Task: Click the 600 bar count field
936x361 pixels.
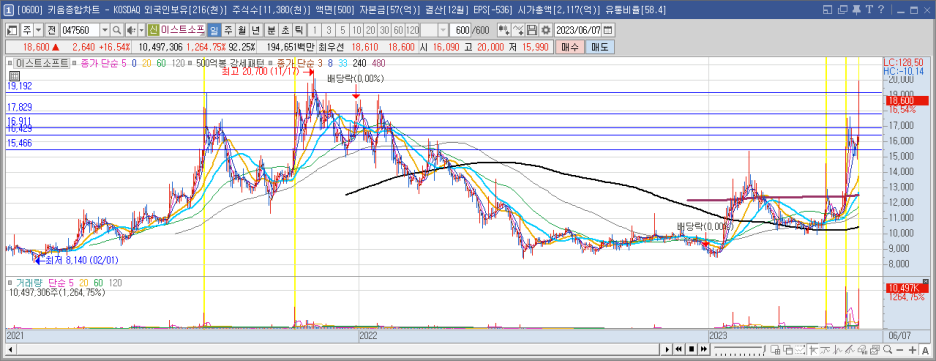Action: (x=460, y=30)
